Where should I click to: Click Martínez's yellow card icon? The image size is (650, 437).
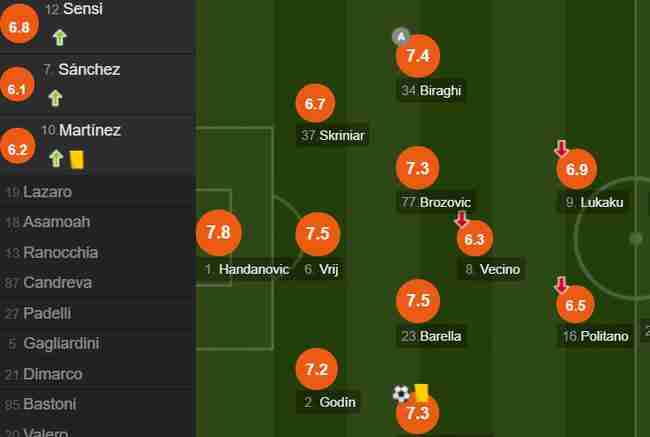[x=77, y=160]
